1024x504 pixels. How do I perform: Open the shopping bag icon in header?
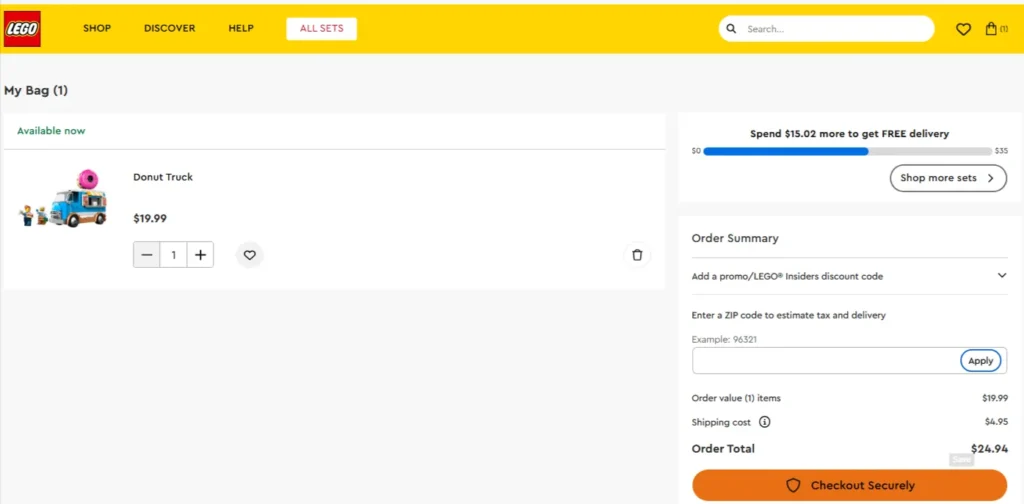(x=991, y=29)
